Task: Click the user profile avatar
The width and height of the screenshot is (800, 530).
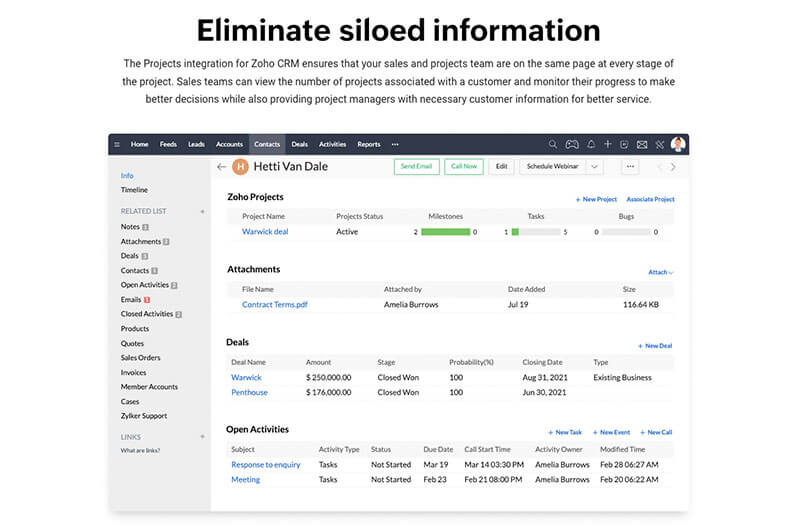Action: point(678,144)
